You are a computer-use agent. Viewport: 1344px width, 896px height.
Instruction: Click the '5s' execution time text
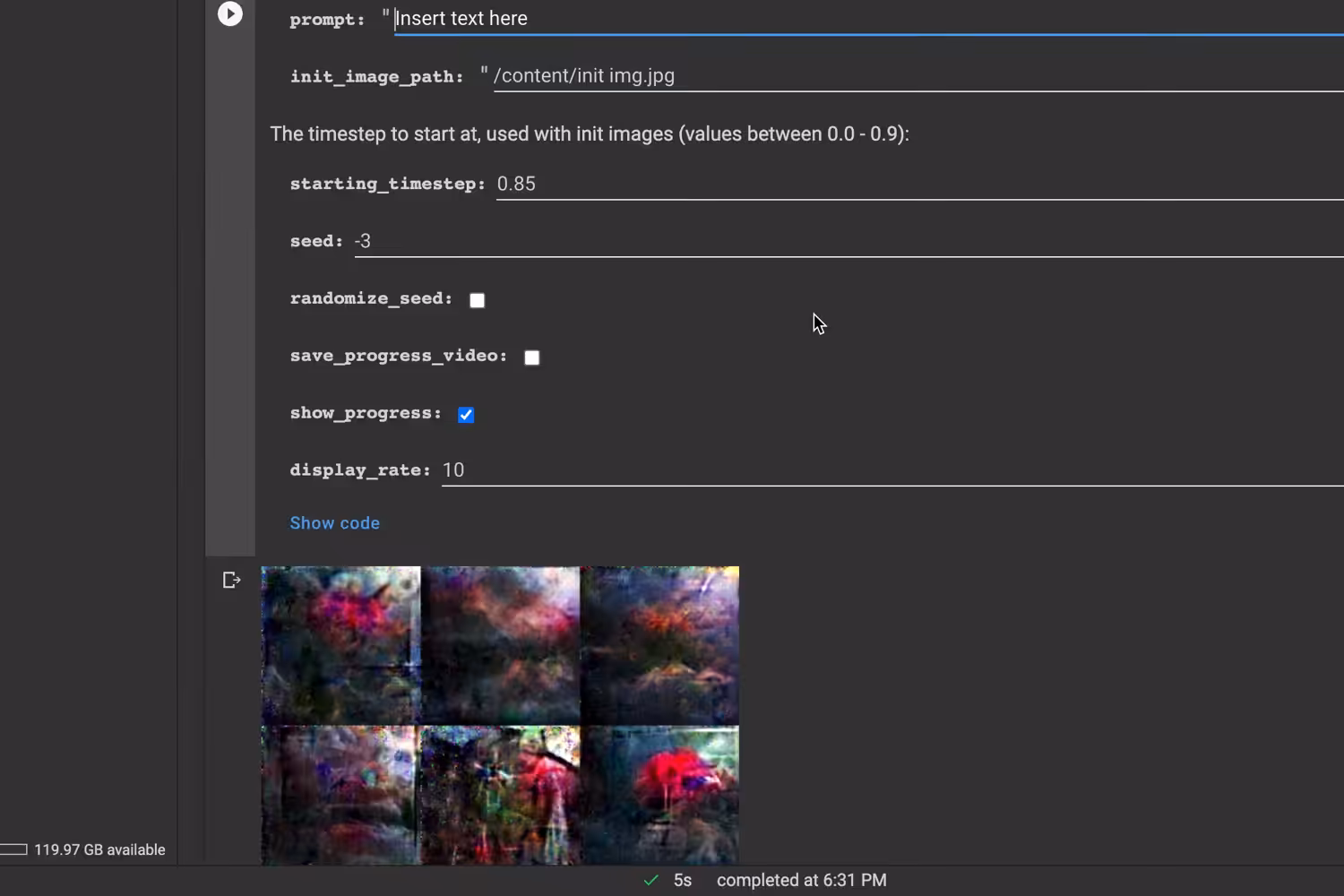pos(683,881)
